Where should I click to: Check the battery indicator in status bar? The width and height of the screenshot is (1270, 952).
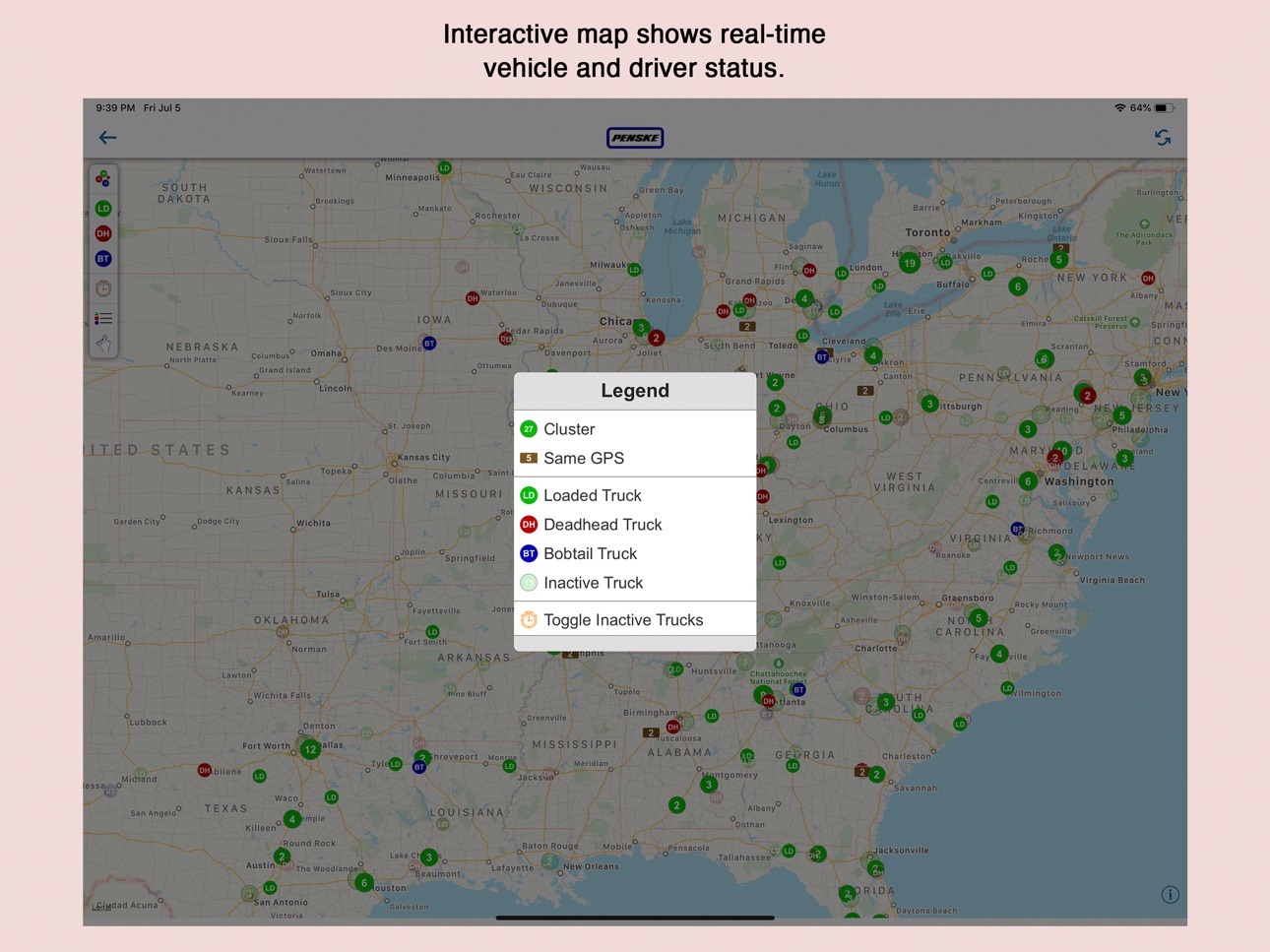[1165, 108]
